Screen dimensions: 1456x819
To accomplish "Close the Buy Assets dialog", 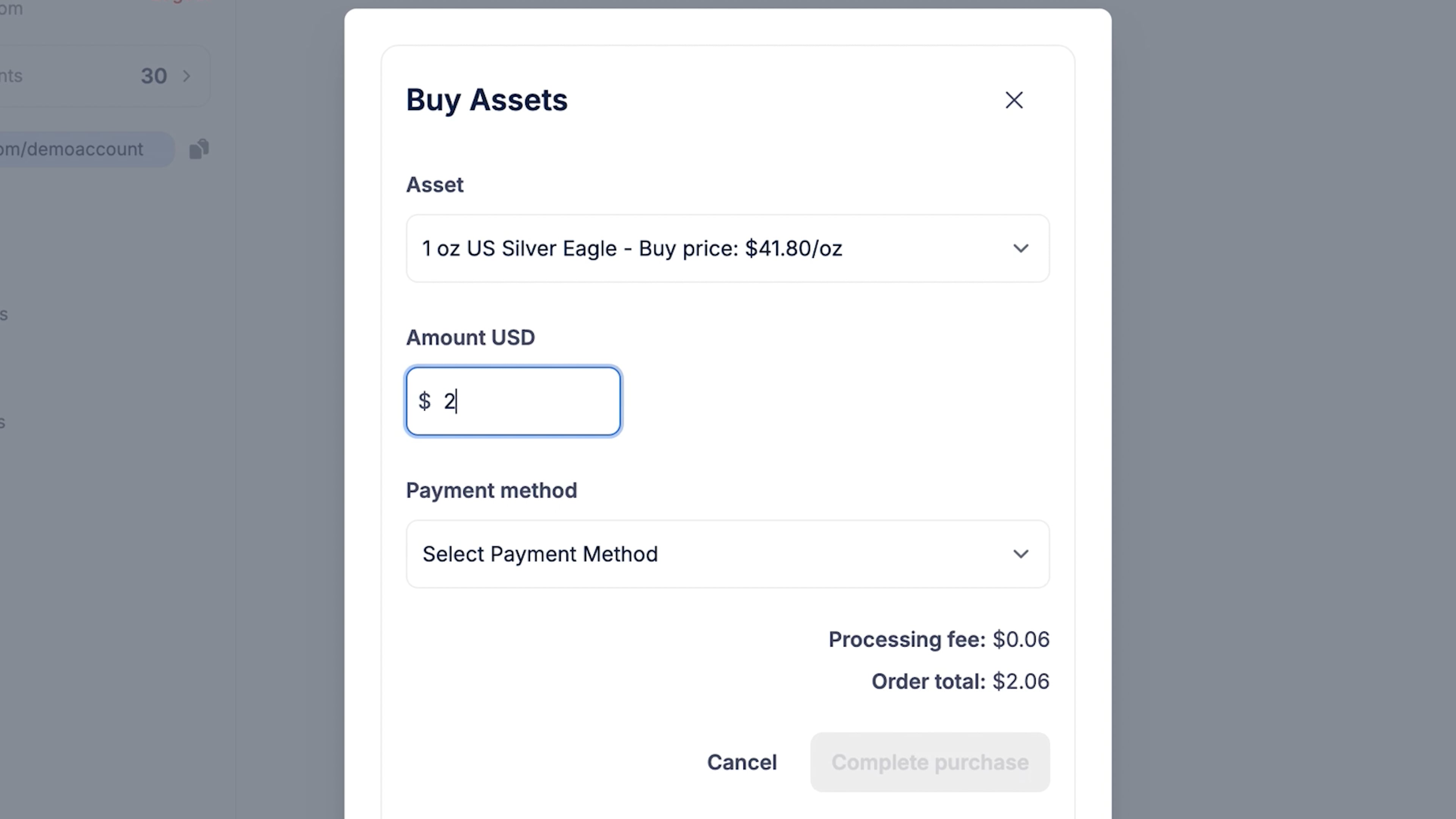I will pos(1014,100).
